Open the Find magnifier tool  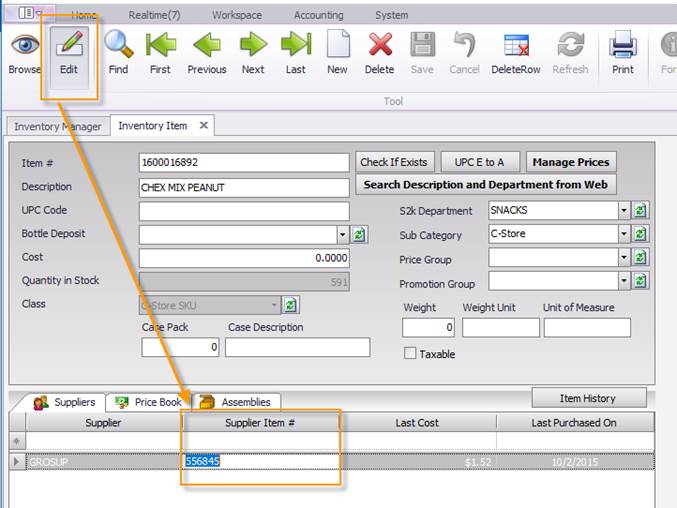(118, 46)
